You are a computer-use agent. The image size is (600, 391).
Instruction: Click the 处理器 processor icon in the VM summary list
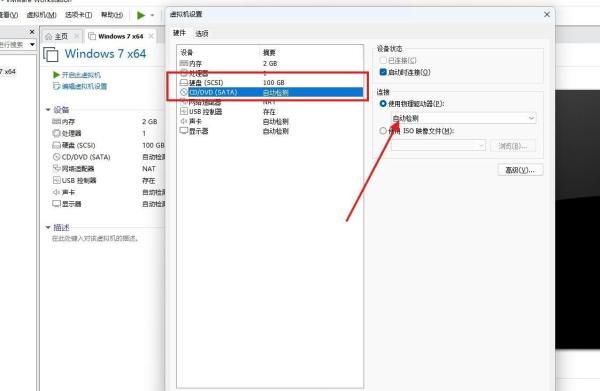tap(56, 133)
